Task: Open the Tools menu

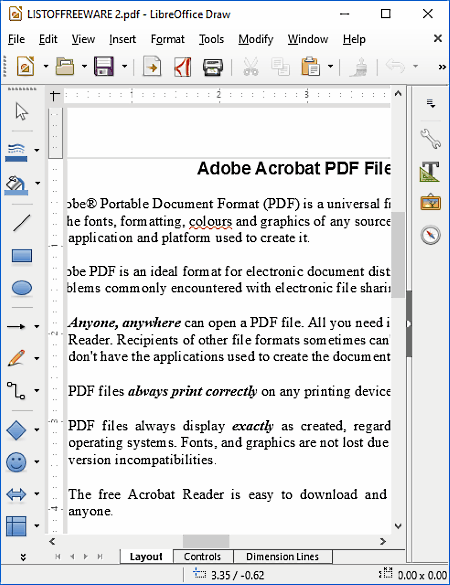Action: (x=211, y=39)
